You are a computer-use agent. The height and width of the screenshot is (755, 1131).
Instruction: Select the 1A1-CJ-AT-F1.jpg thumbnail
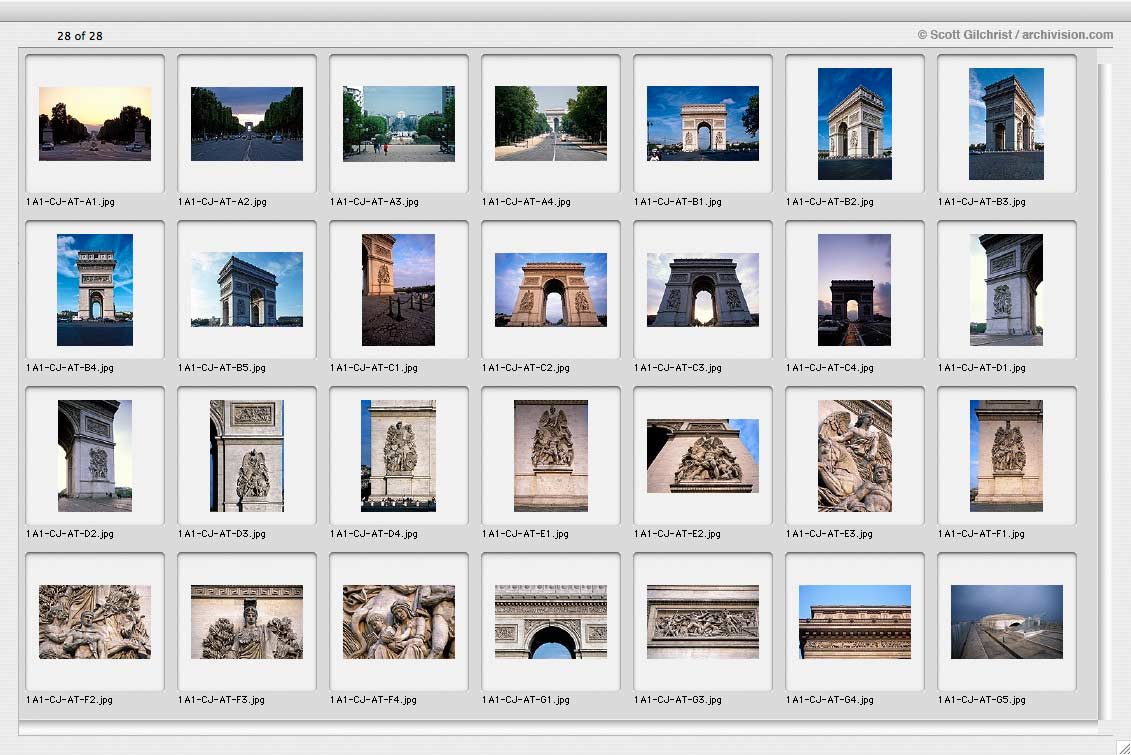pos(1006,456)
